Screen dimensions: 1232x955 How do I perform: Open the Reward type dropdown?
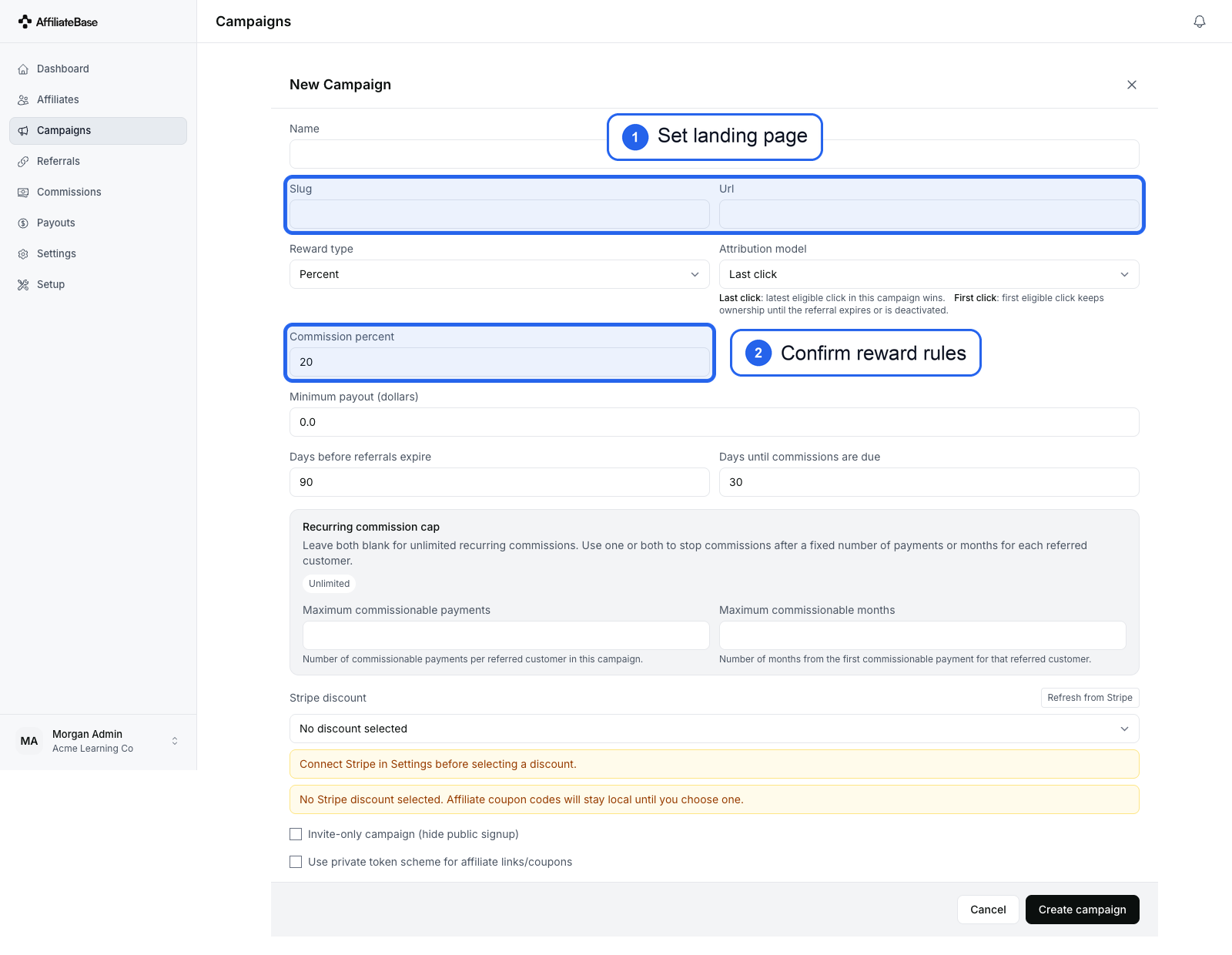[500, 274]
